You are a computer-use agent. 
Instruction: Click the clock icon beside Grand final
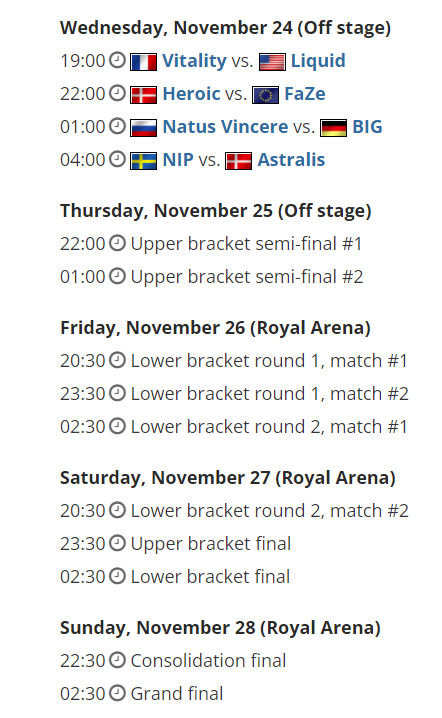[117, 693]
